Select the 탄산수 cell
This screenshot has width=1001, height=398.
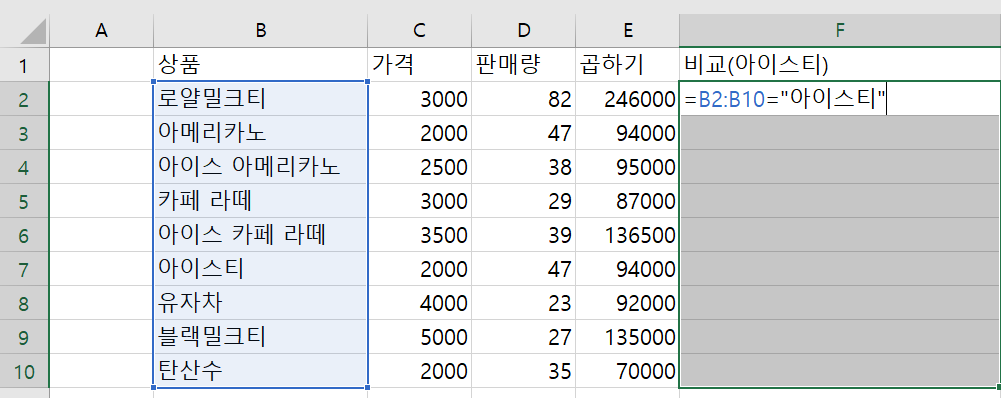click(260, 371)
